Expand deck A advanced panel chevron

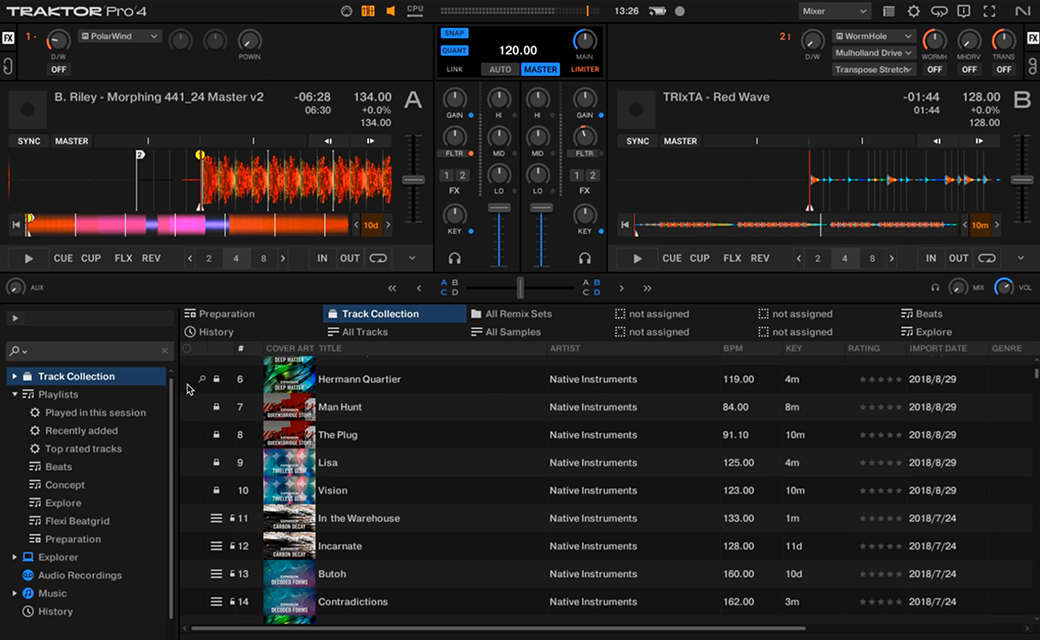[412, 258]
